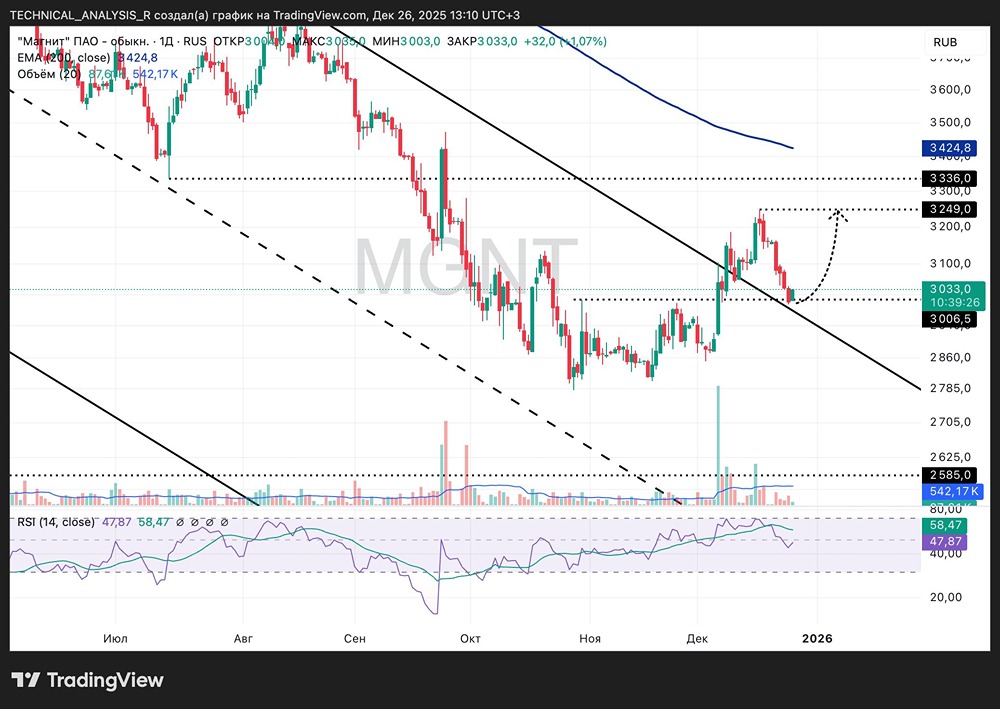The width and height of the screenshot is (1000, 709).
Task: Click the 40,00 RSI axis tick
Action: pyautogui.click(x=946, y=553)
